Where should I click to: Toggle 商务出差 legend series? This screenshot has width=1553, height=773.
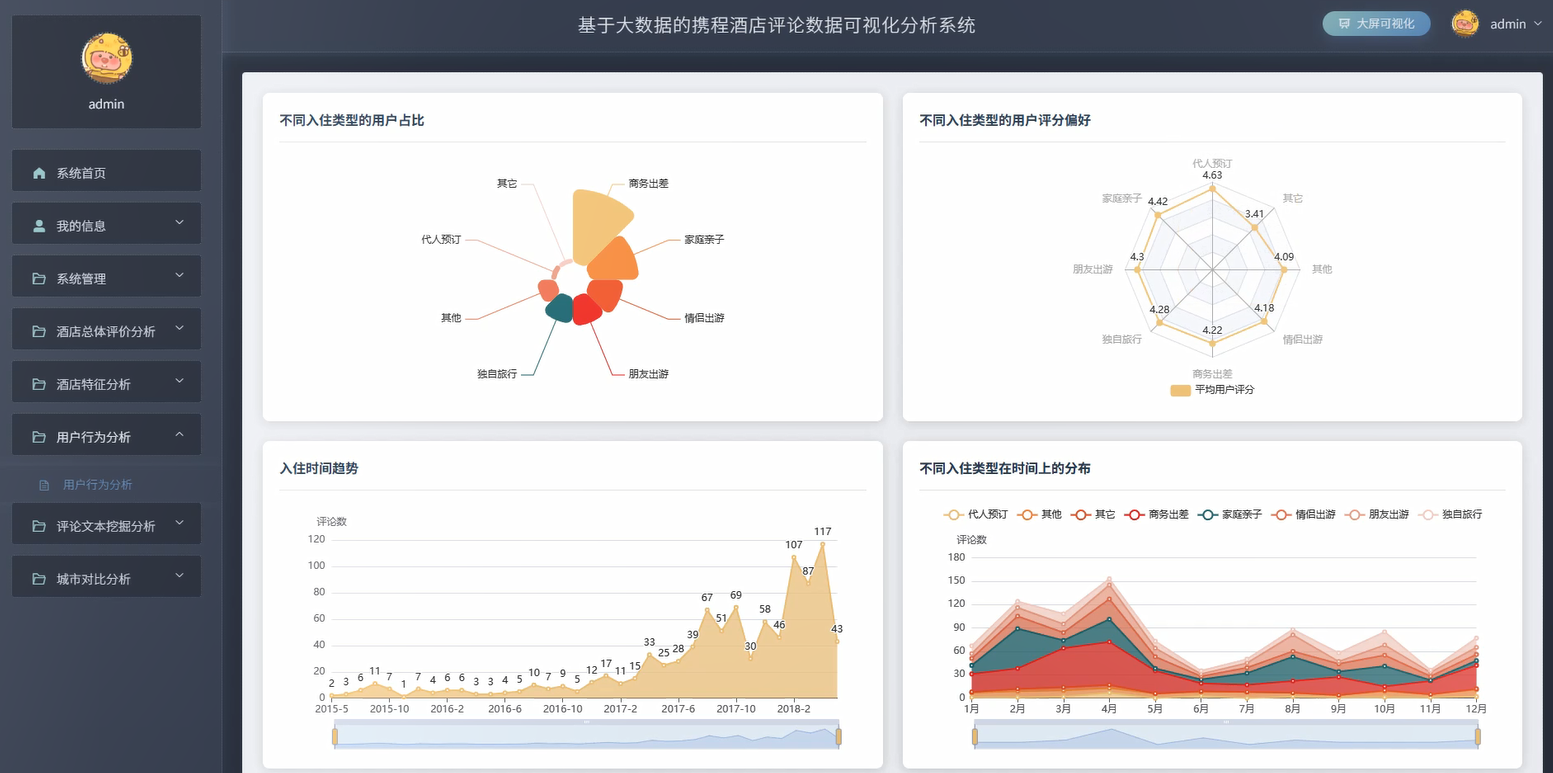1155,514
